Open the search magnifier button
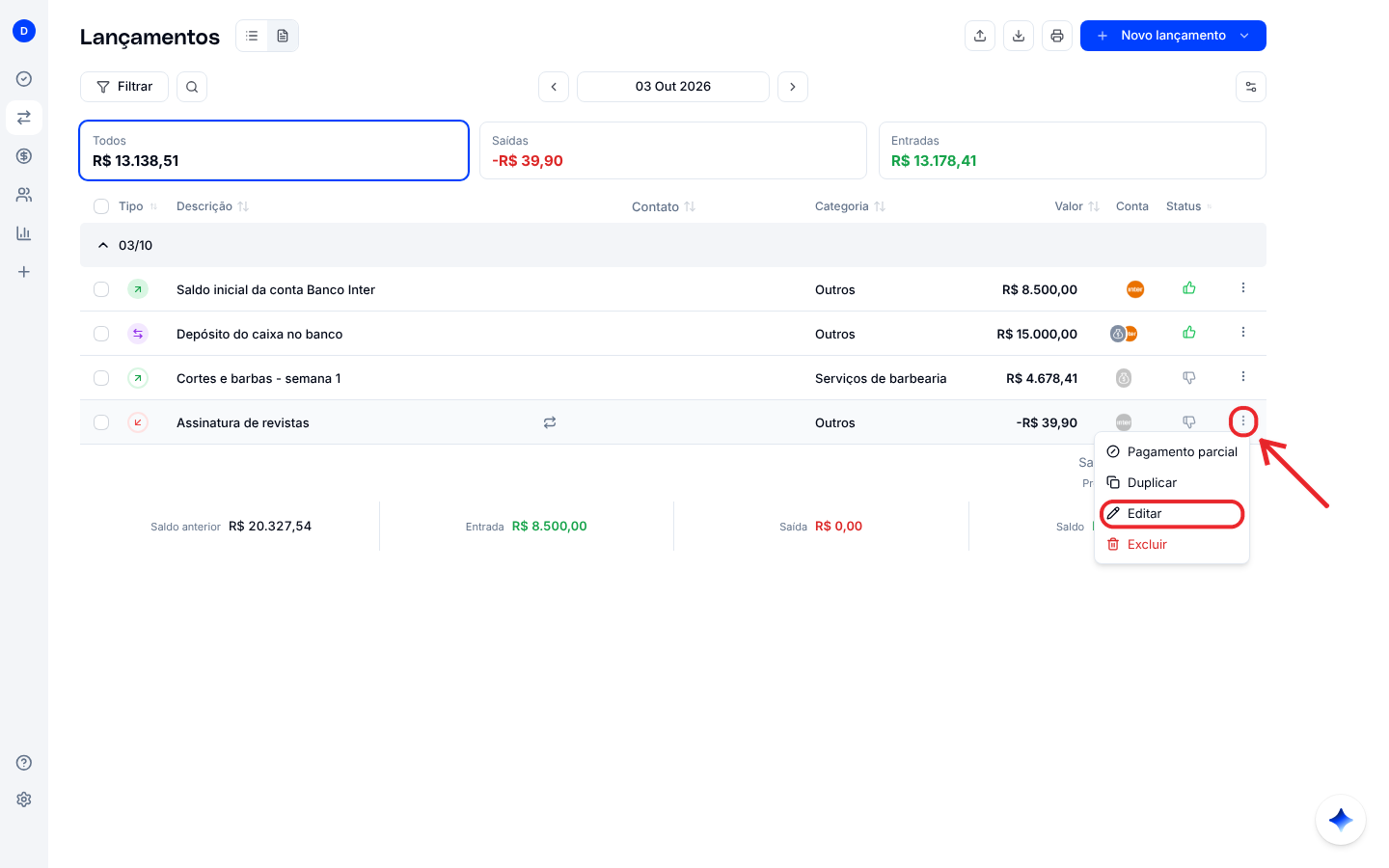The width and height of the screenshot is (1389, 868). (x=192, y=87)
